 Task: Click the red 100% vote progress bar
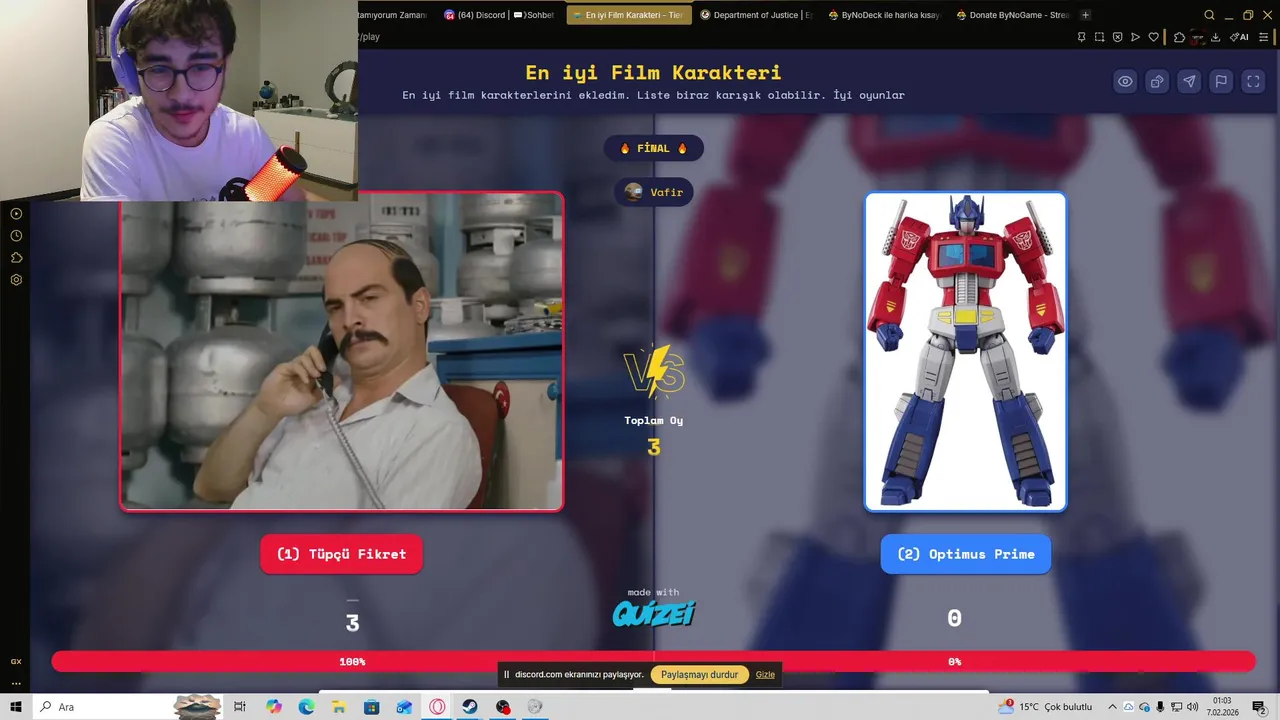click(x=352, y=661)
